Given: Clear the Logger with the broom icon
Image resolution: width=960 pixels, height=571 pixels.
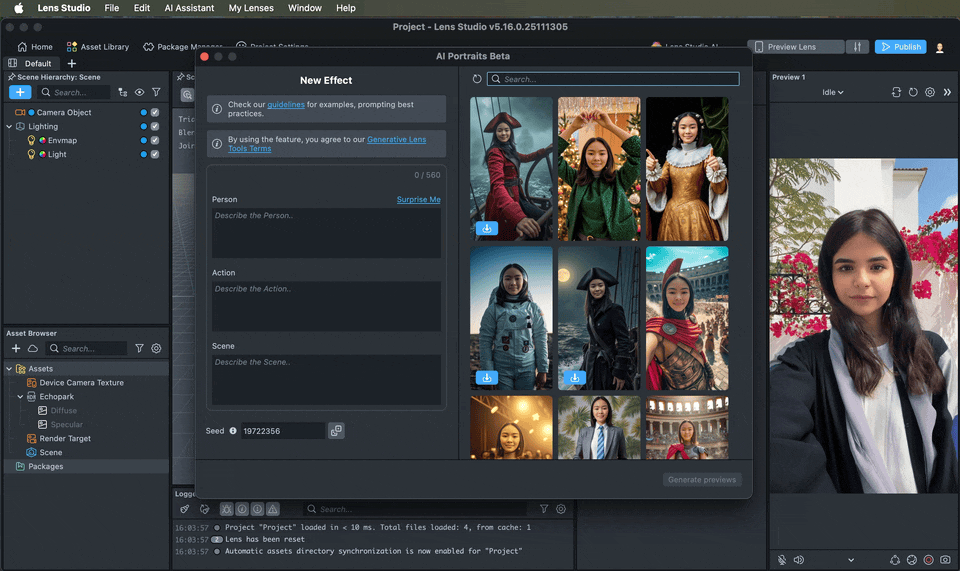Looking at the screenshot, I should pos(184,509).
